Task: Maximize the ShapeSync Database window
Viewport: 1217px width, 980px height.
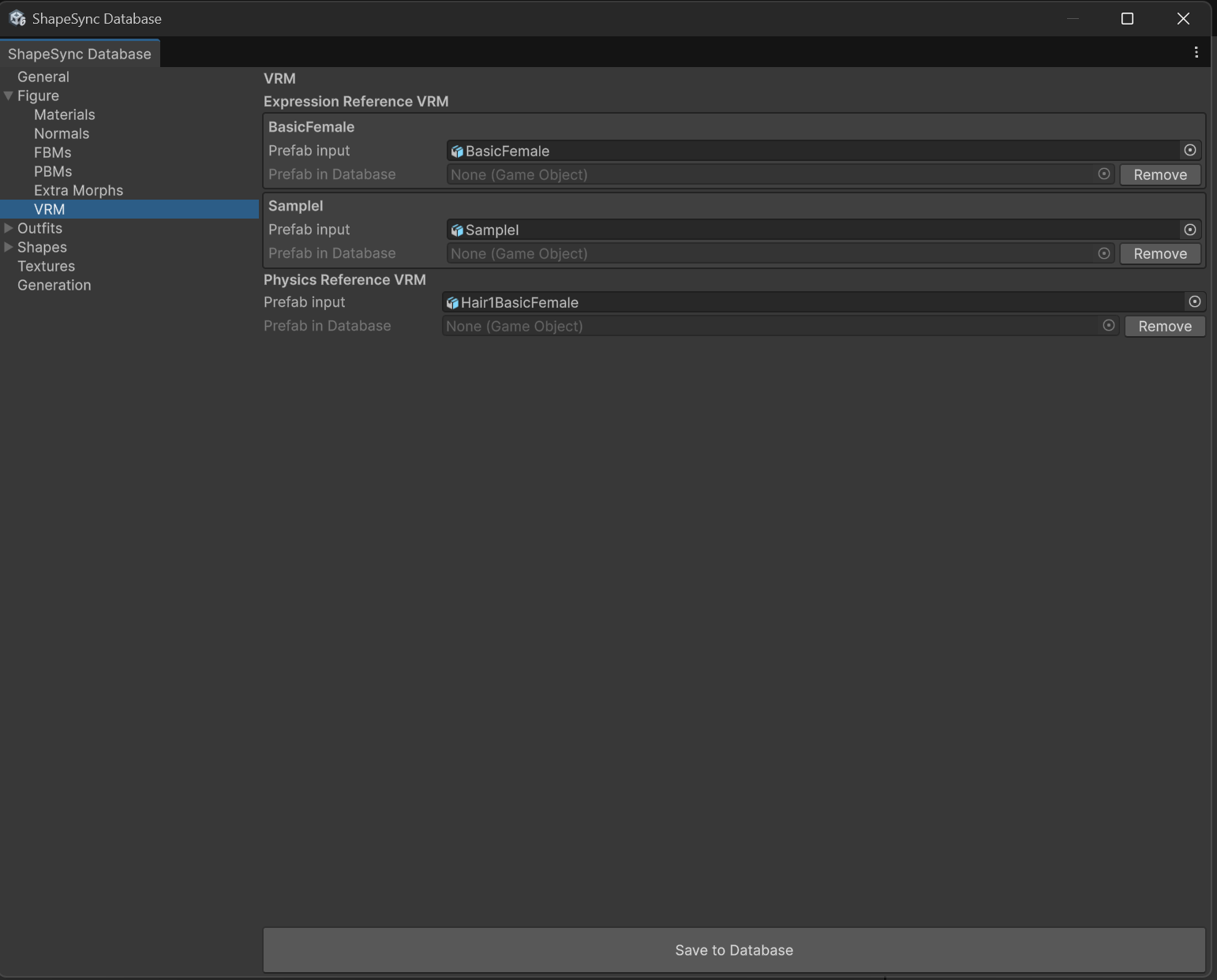Action: [1127, 18]
